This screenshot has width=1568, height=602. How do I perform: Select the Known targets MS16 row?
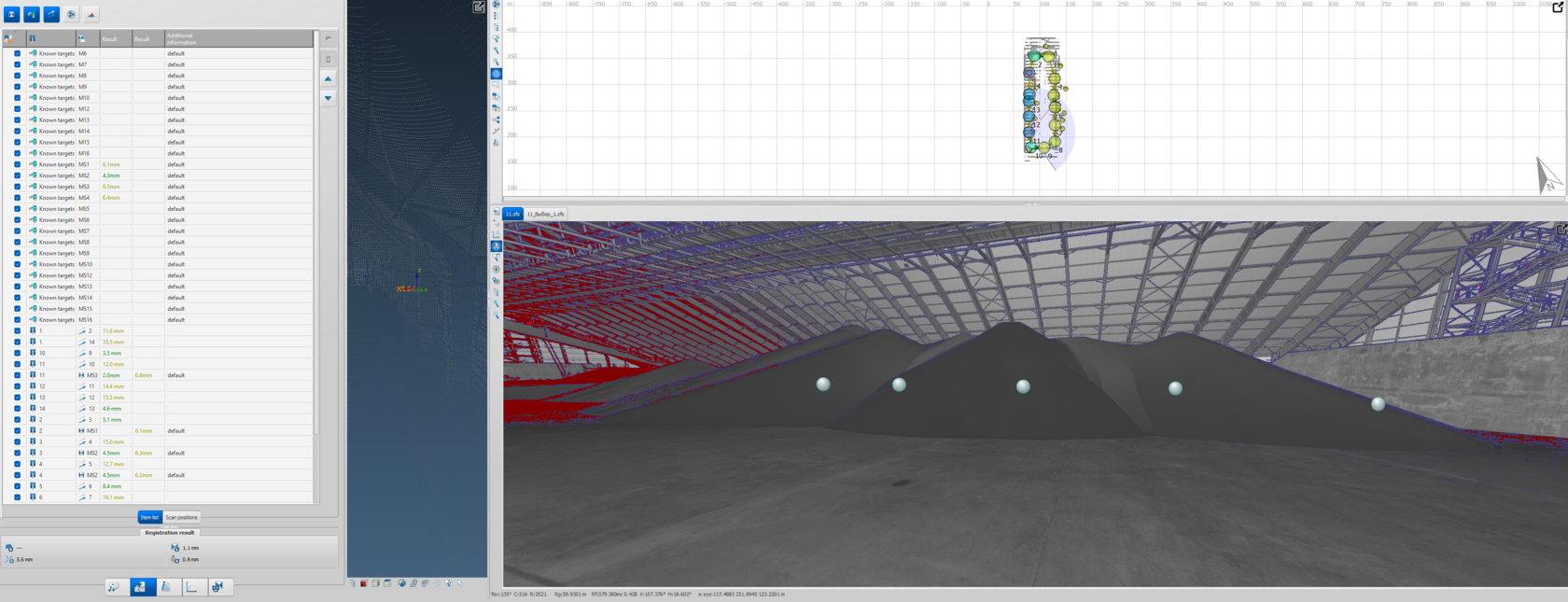(159, 320)
